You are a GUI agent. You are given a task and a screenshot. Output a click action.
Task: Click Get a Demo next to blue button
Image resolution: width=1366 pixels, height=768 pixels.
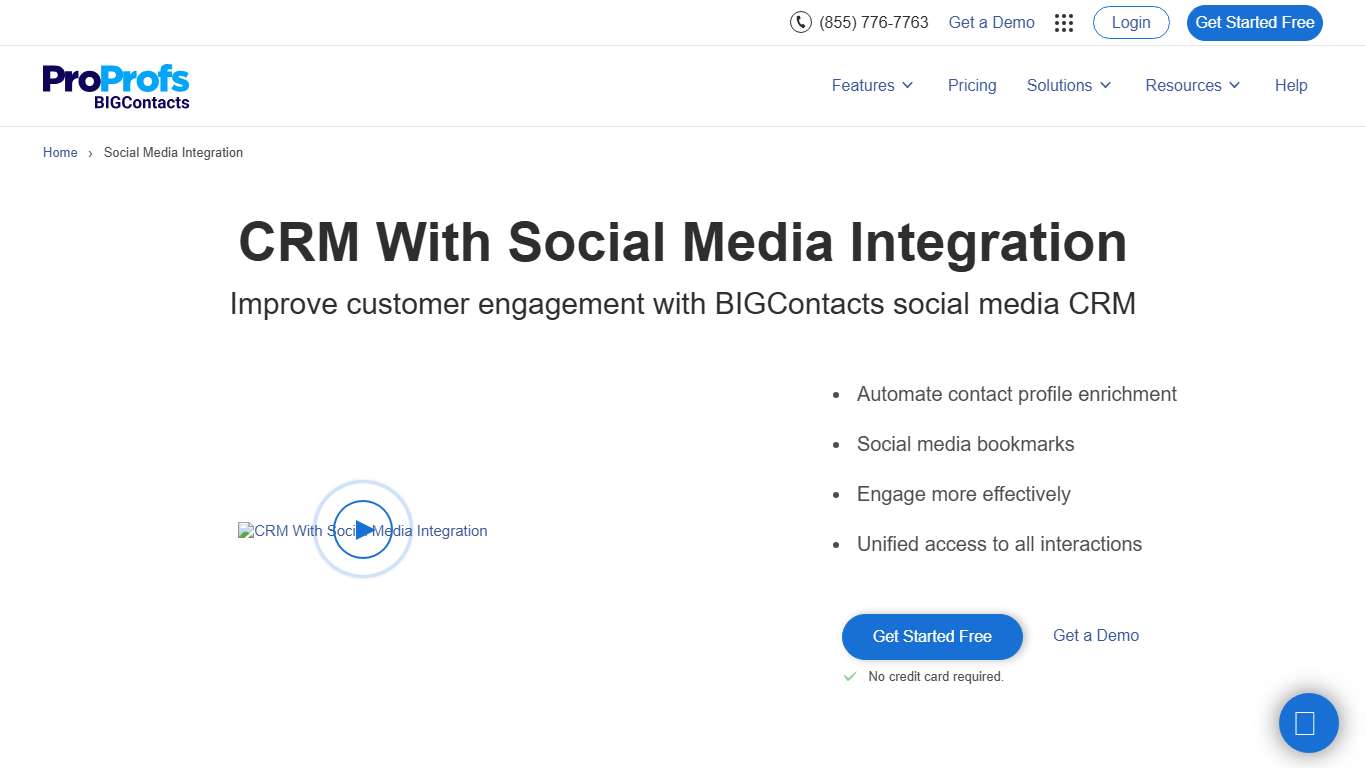[1095, 636]
